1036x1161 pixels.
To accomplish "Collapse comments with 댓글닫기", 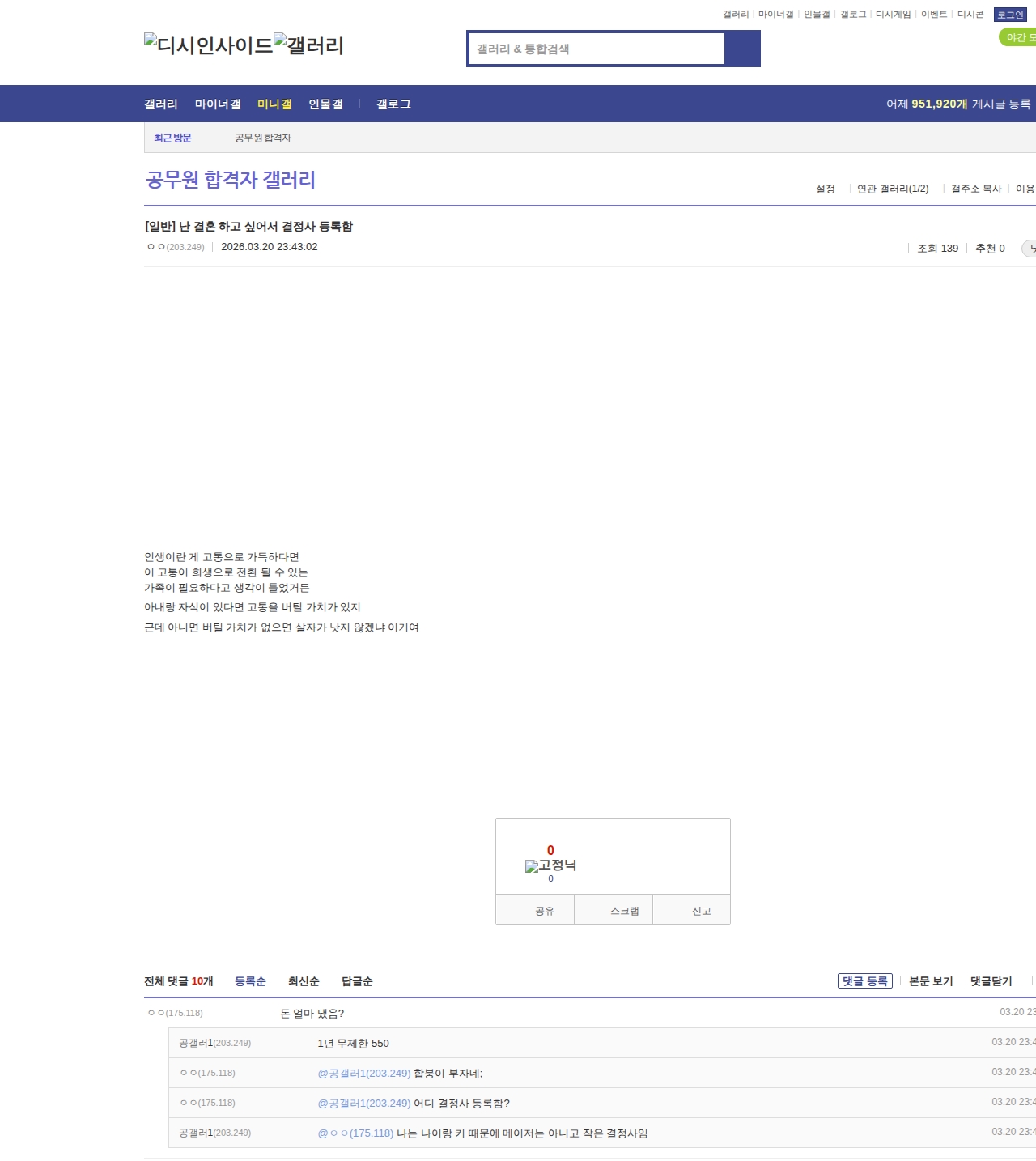I will pos(991,981).
